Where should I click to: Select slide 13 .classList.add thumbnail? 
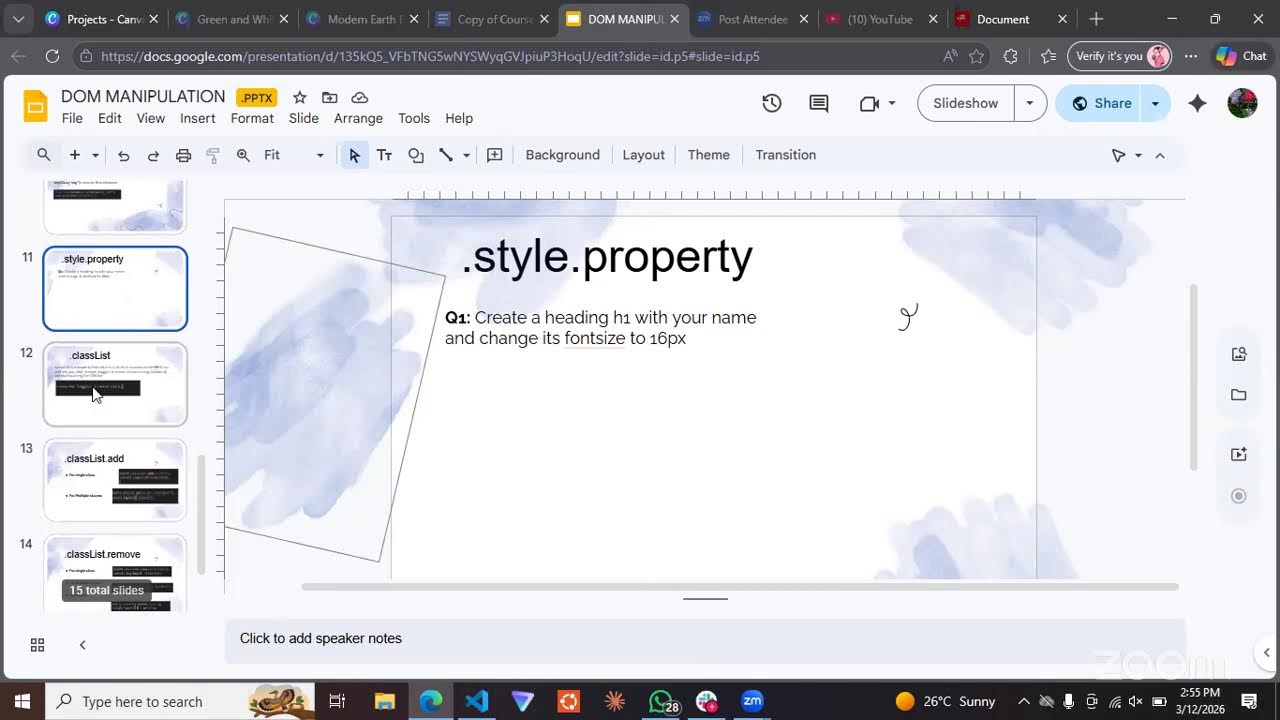(115, 480)
